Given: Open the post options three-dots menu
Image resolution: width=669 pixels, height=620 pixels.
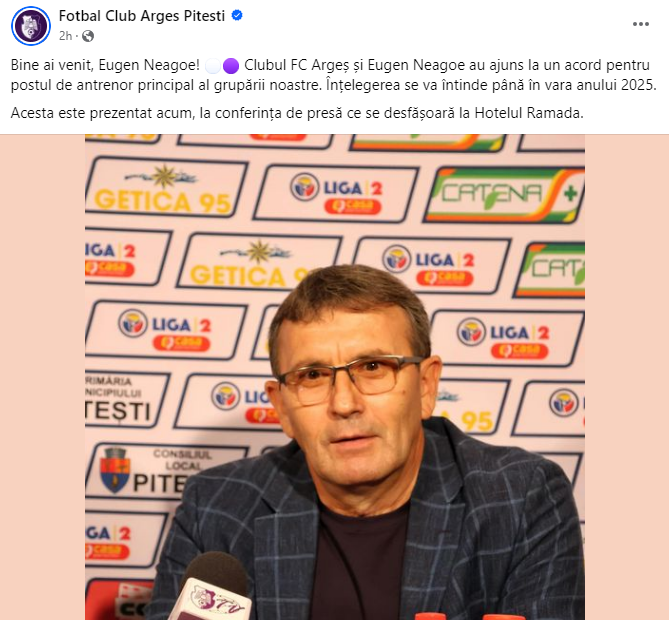Looking at the screenshot, I should tap(640, 24).
